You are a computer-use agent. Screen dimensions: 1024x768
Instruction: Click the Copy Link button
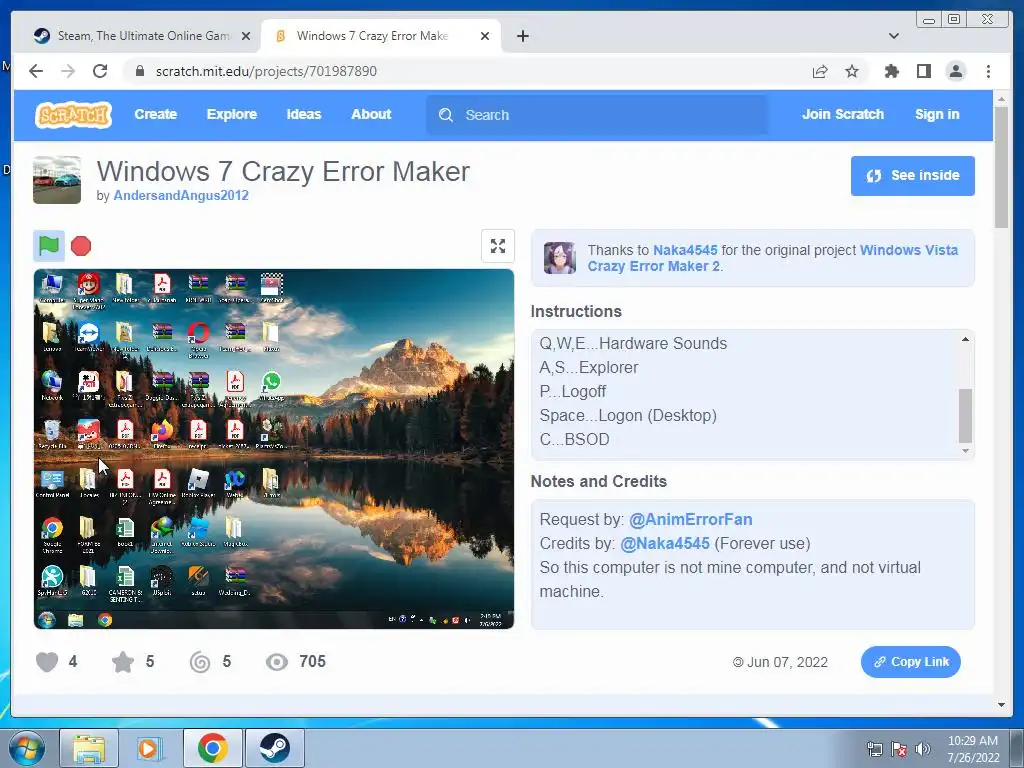click(910, 662)
